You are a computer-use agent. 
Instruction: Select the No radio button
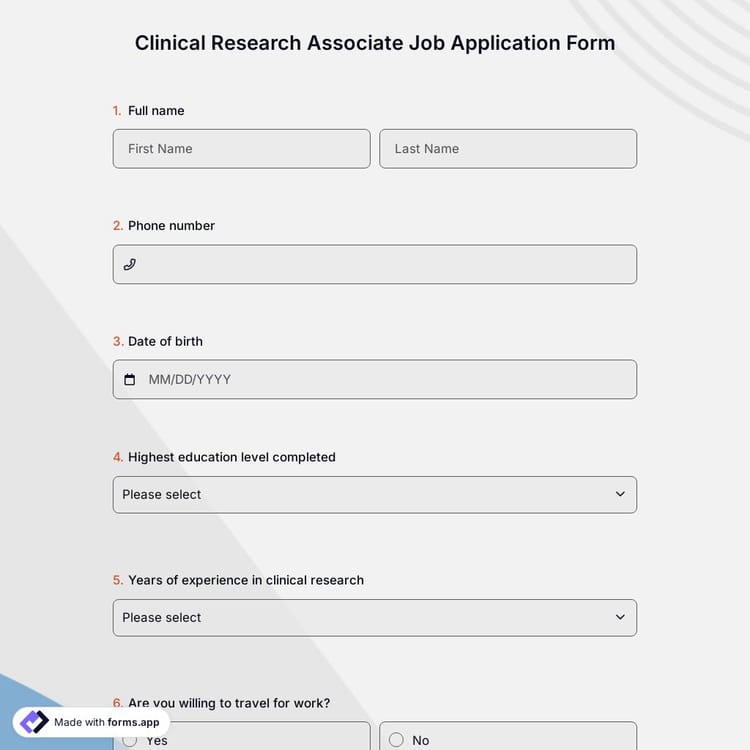point(396,740)
